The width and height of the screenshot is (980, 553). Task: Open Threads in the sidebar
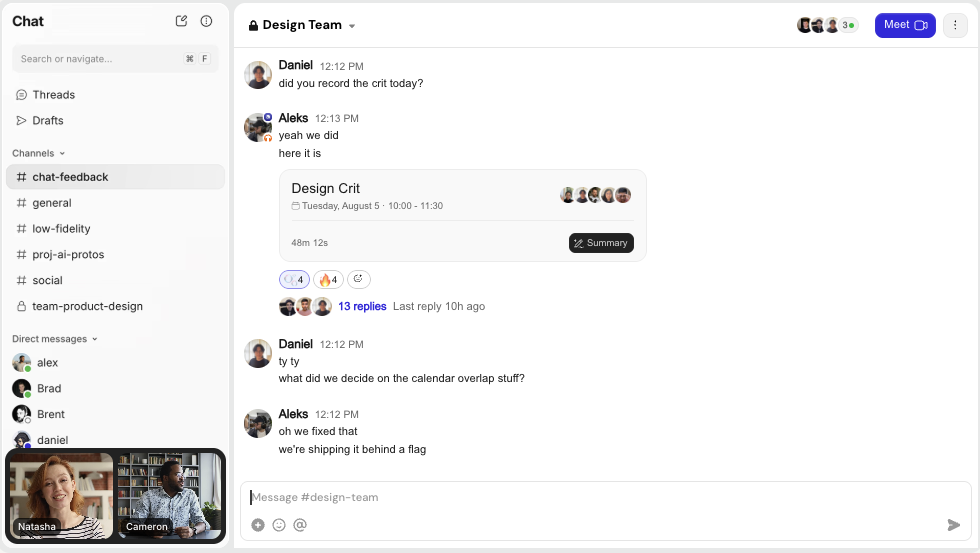(x=53, y=95)
